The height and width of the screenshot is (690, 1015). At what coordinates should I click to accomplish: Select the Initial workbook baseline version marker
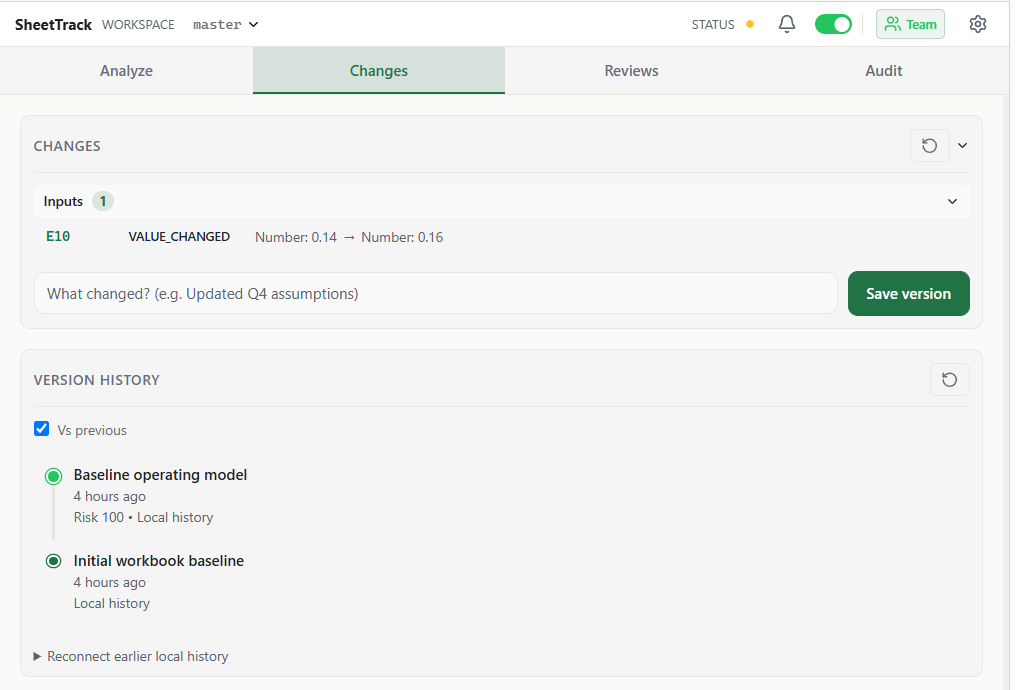pos(54,561)
